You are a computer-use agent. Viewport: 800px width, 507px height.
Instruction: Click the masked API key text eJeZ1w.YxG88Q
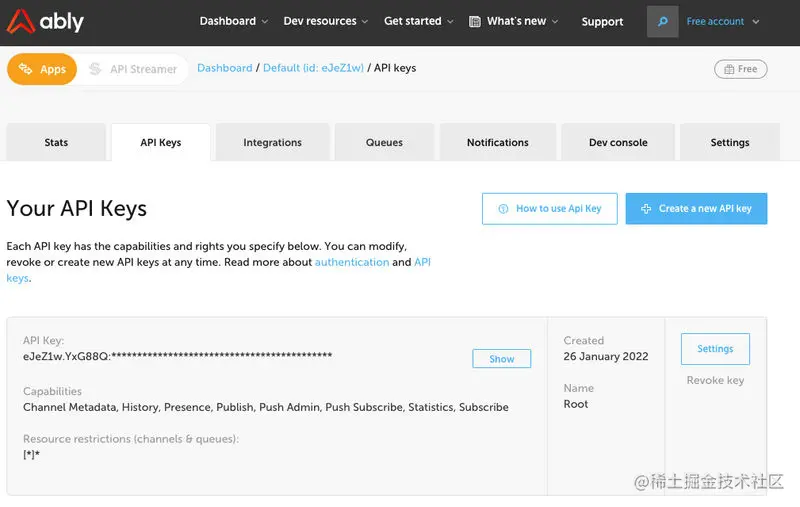[178, 356]
